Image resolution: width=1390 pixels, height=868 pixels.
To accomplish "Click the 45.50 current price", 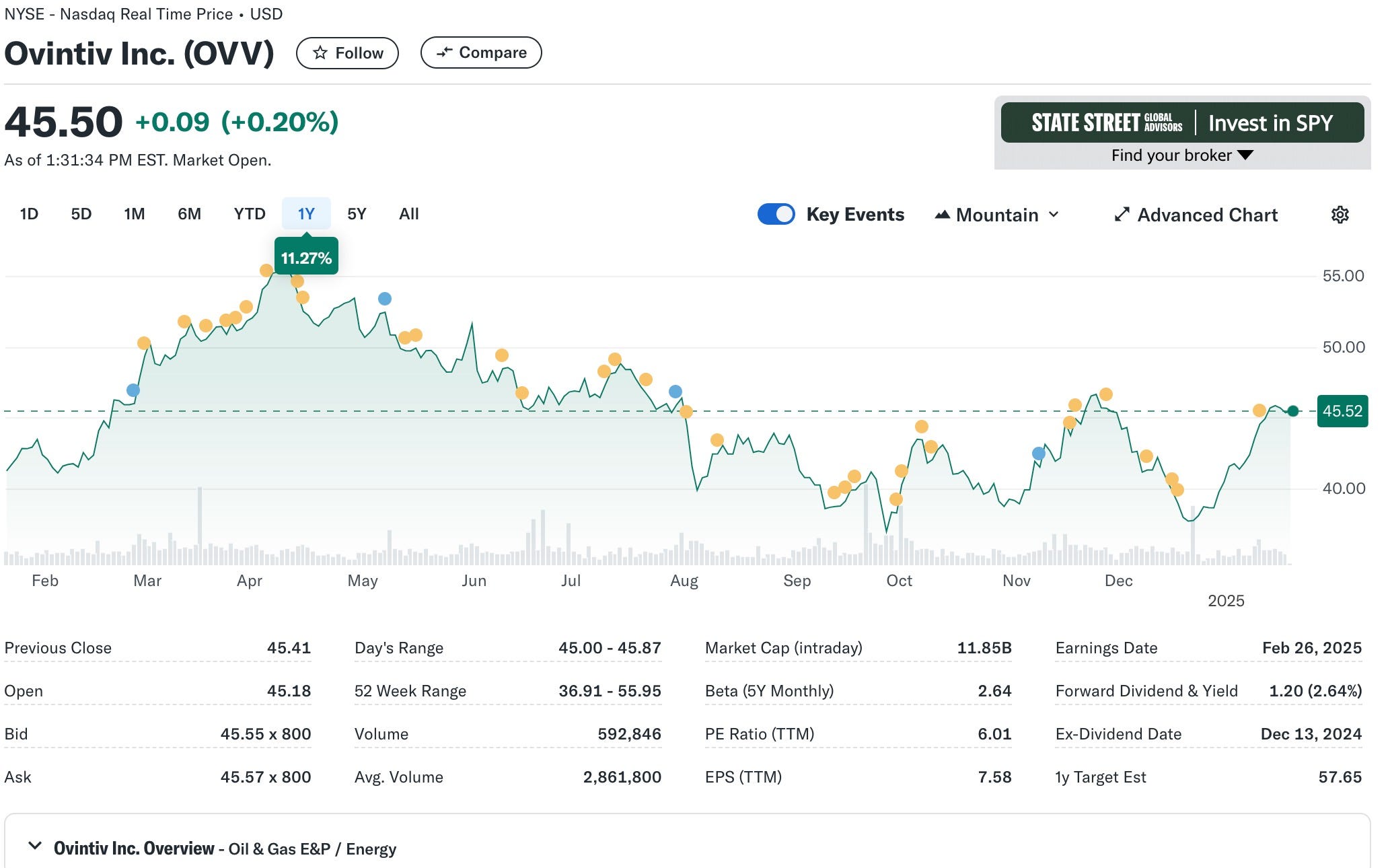I will click(63, 122).
